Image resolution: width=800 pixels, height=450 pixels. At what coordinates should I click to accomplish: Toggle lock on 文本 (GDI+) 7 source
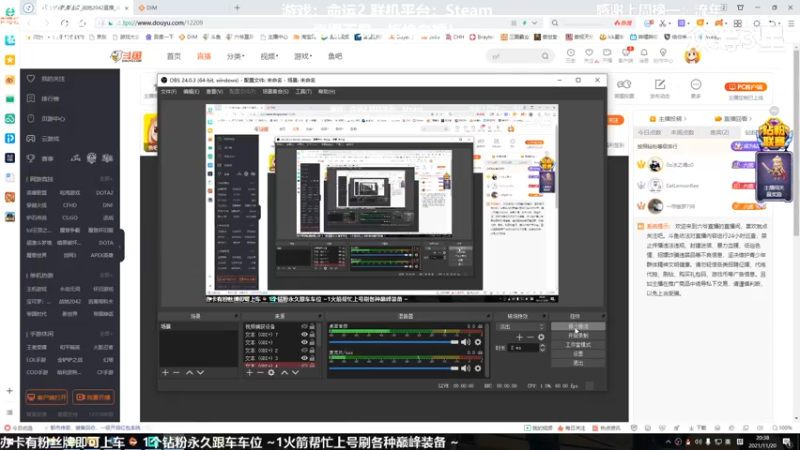(312, 335)
